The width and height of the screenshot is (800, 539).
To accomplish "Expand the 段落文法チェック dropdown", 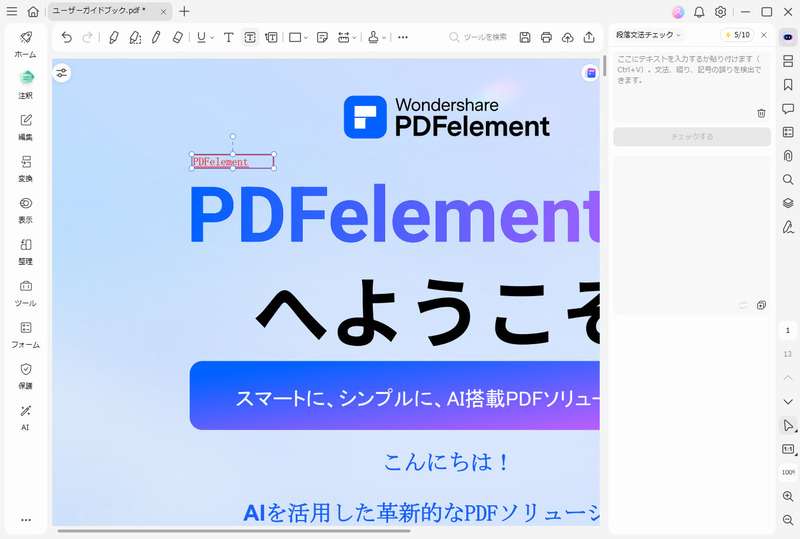I will pos(648,35).
